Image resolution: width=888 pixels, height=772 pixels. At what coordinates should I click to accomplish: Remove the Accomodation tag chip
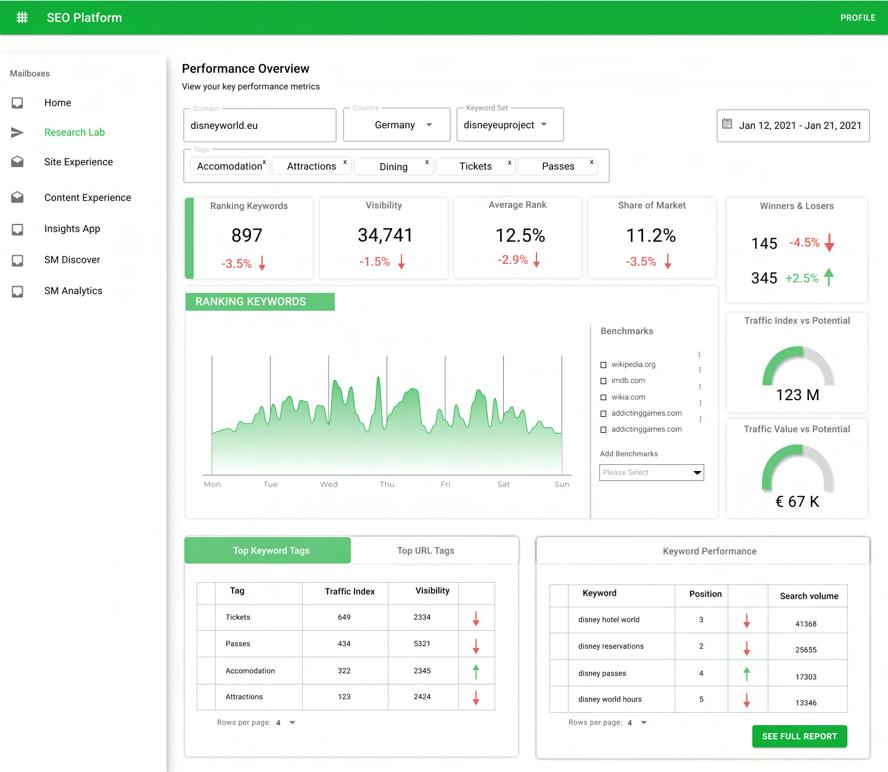(x=264, y=162)
